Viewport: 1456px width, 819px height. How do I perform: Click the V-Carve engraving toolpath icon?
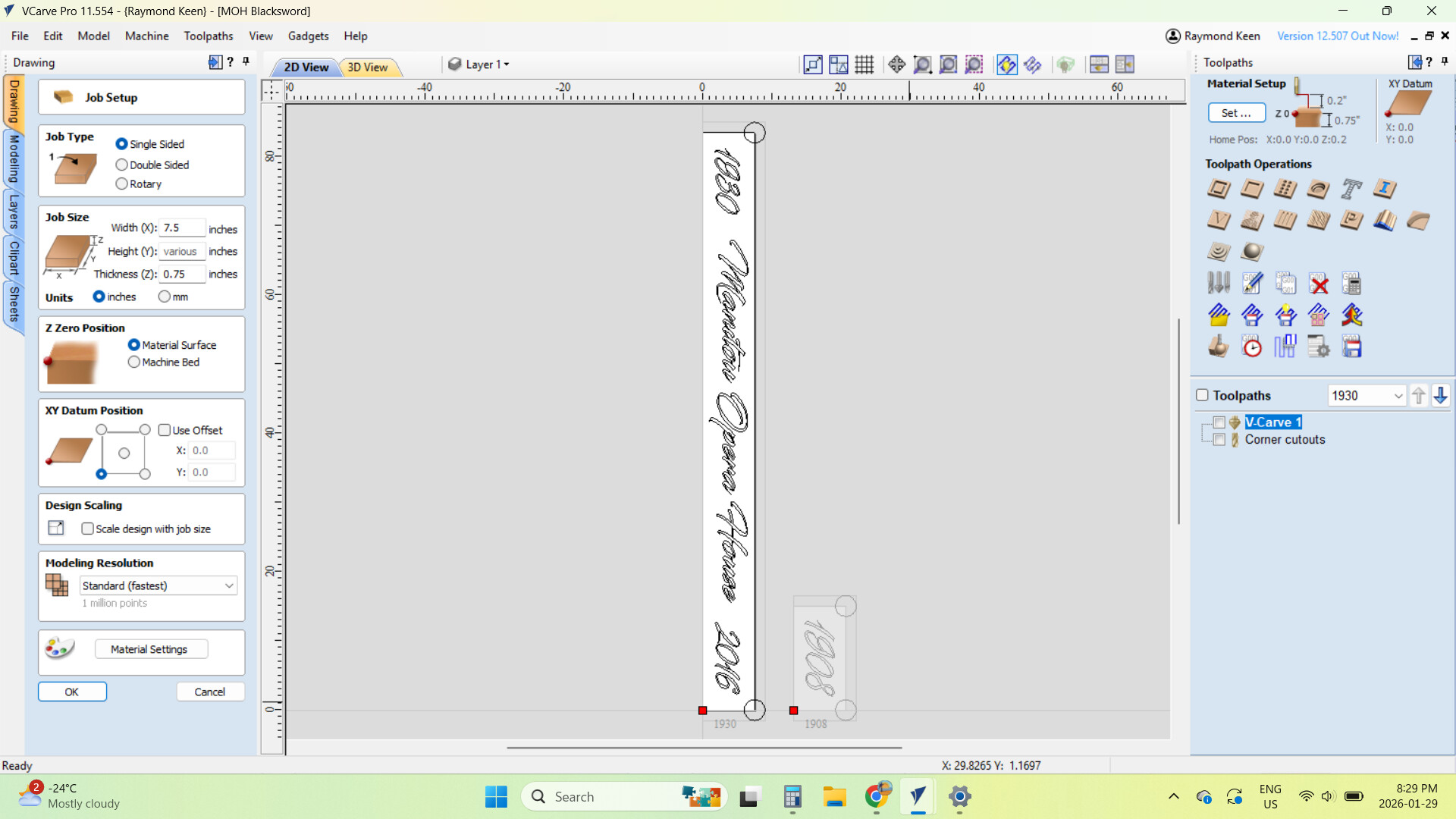pos(1218,221)
